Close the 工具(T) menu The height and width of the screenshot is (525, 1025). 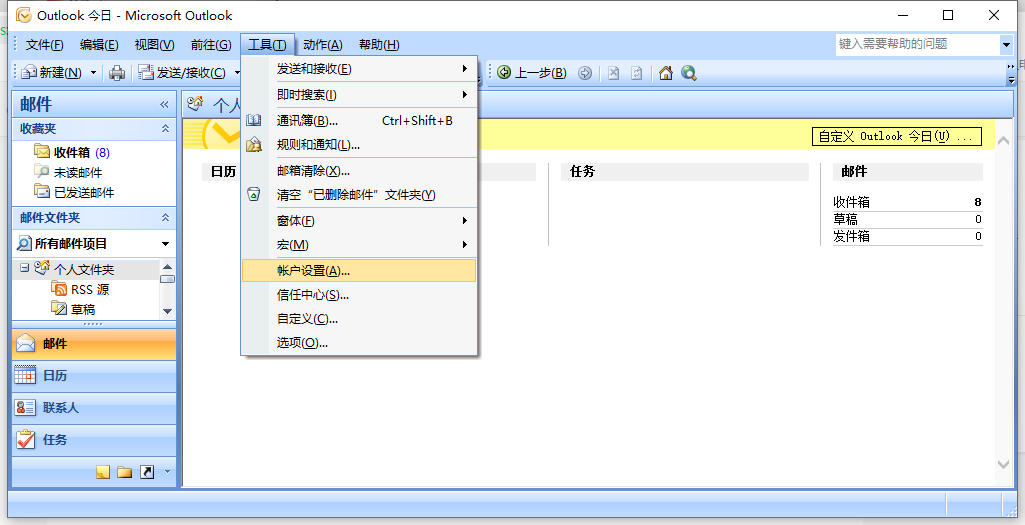click(x=267, y=44)
